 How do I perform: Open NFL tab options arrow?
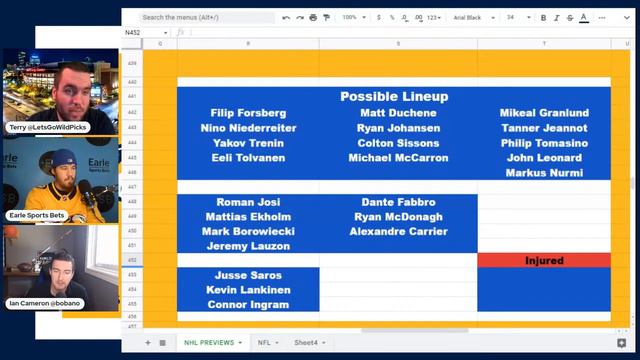(x=277, y=342)
